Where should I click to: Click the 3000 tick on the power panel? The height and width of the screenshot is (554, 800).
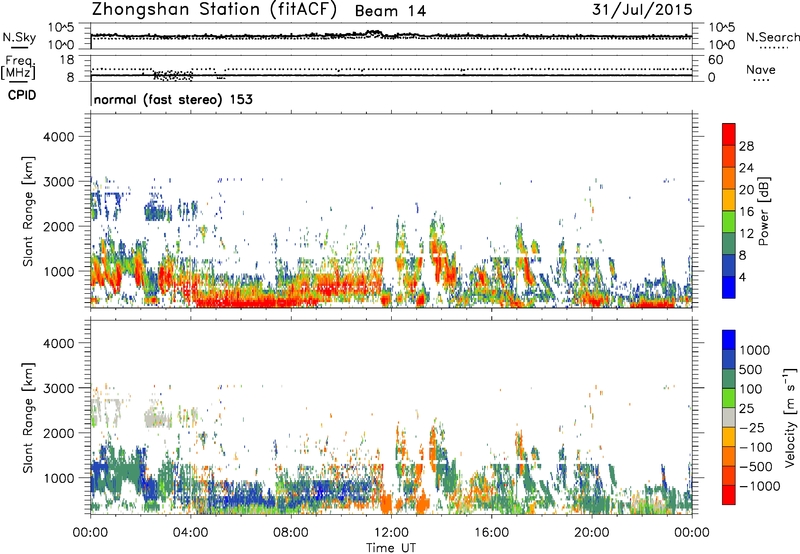[58, 182]
